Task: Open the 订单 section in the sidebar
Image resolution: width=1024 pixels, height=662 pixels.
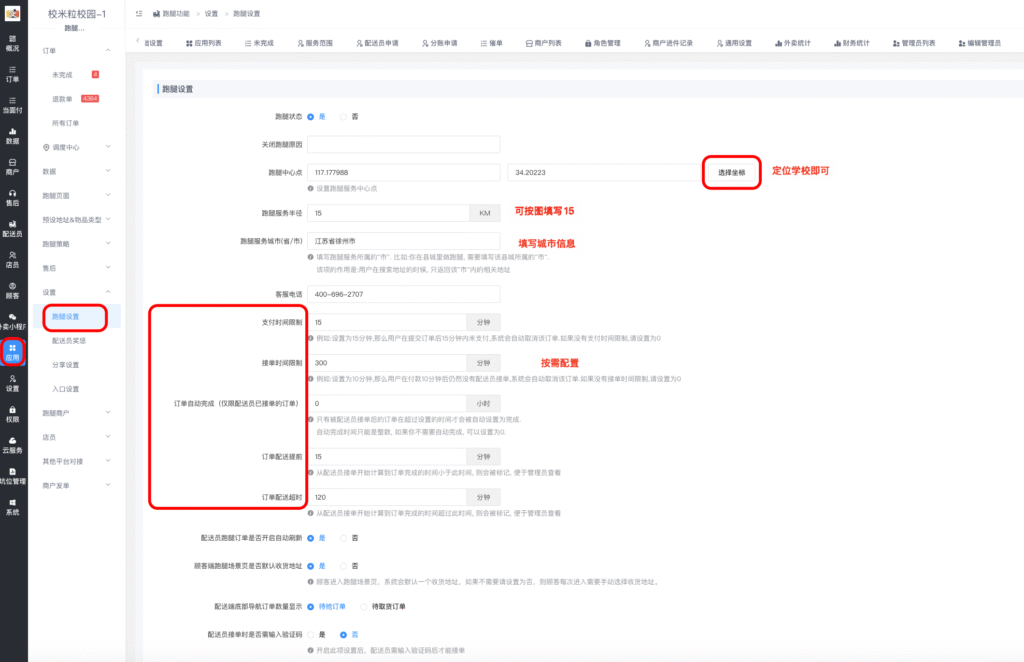Action: click(x=10, y=76)
